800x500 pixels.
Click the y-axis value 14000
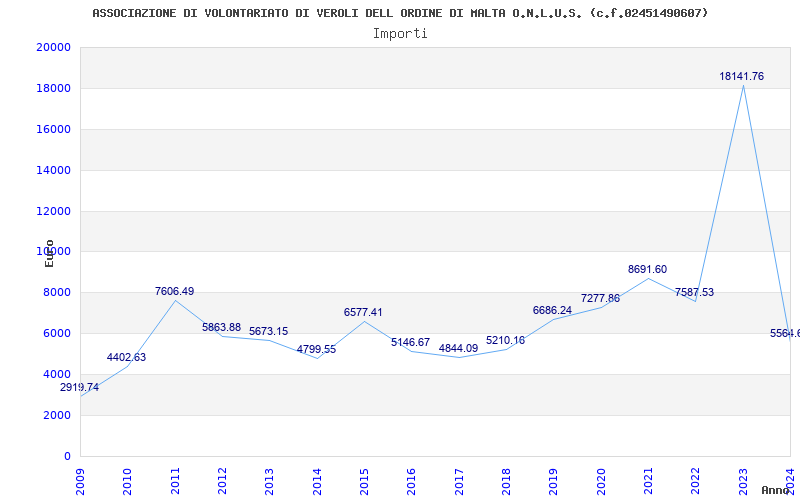(53, 170)
